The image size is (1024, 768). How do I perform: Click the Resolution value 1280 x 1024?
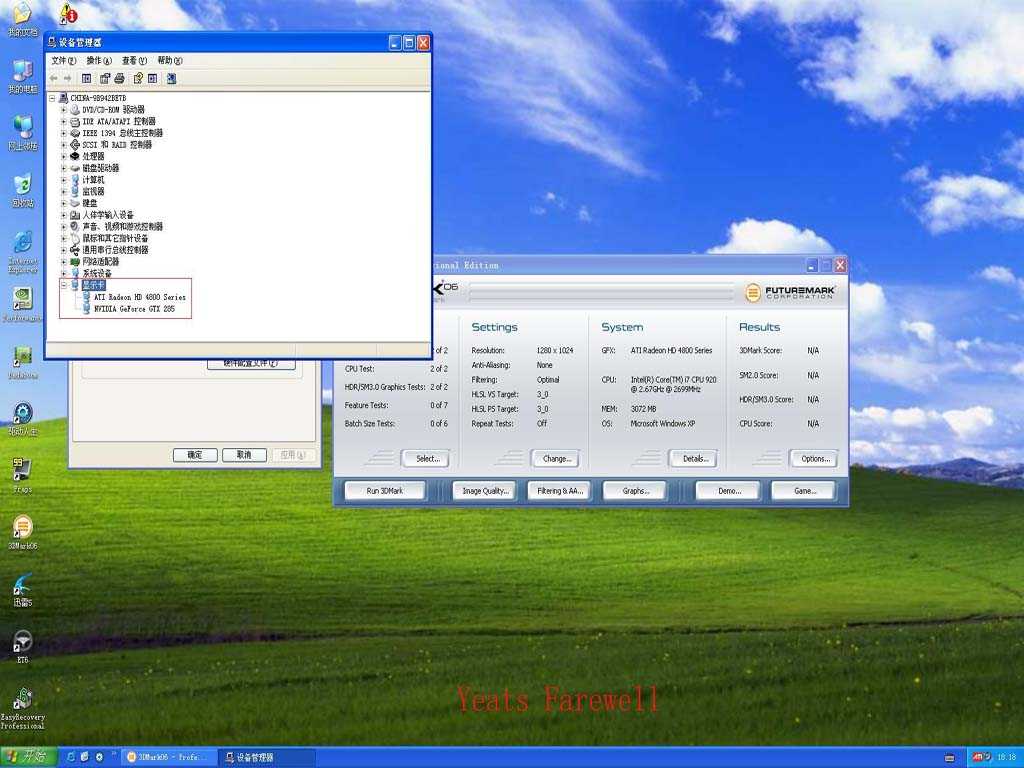tap(554, 351)
